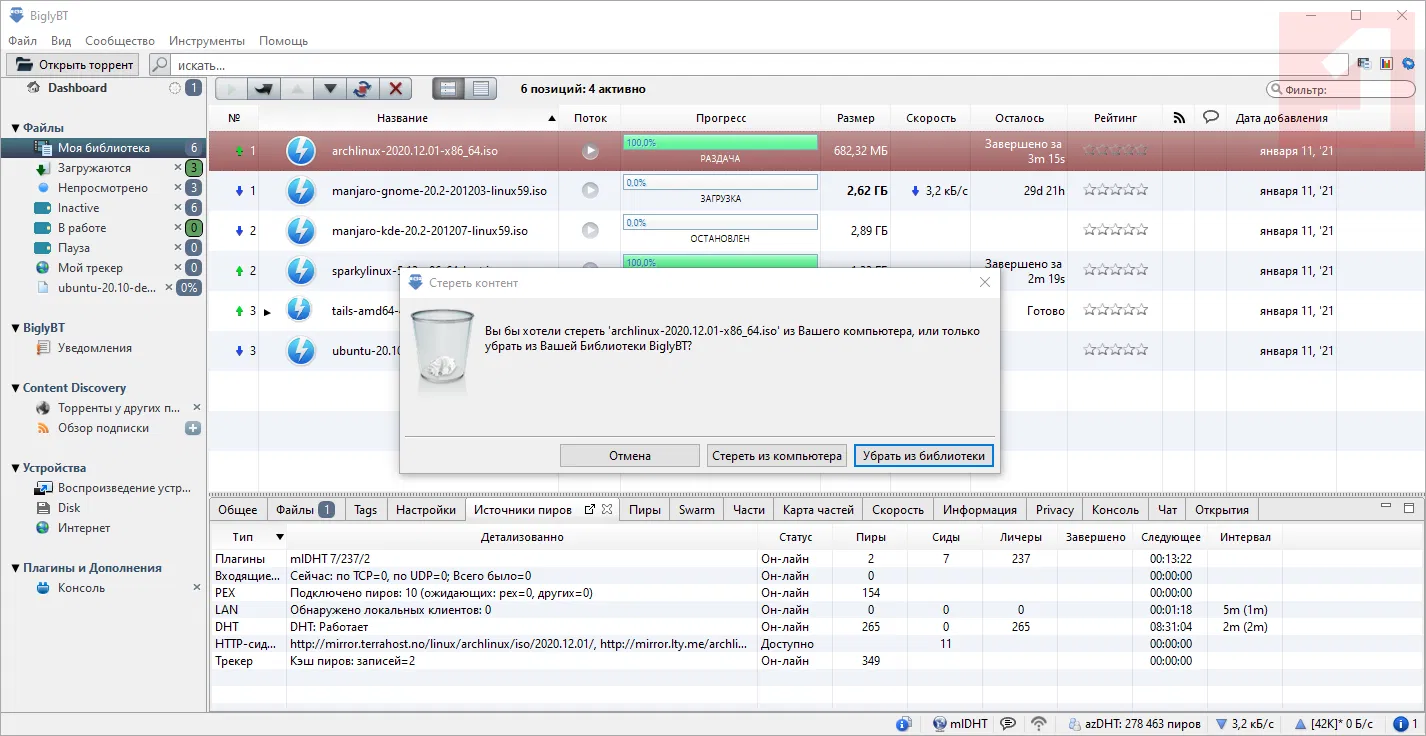Select Уведомления in the sidebar
Screen dimensions: 1426x736
95,348
